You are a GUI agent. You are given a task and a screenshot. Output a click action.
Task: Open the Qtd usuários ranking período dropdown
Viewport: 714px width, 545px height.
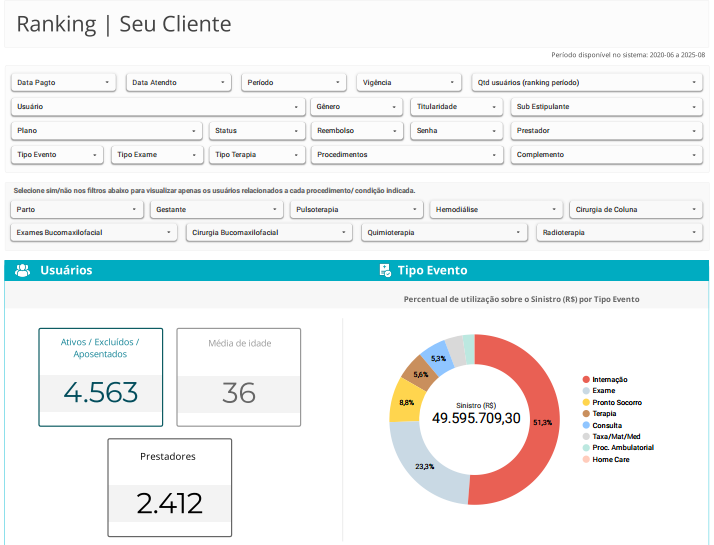point(585,82)
